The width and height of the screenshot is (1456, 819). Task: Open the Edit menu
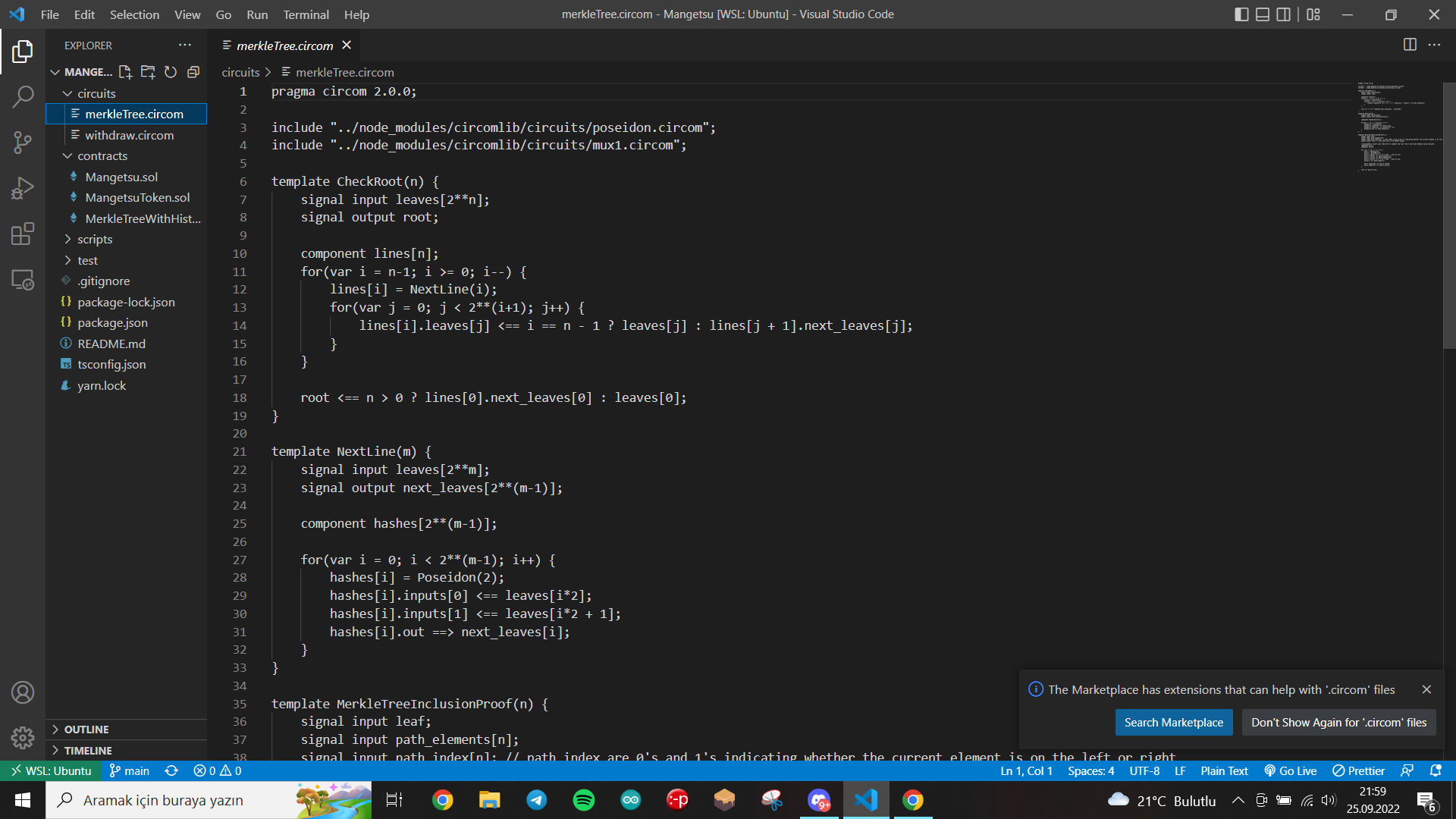pos(84,14)
